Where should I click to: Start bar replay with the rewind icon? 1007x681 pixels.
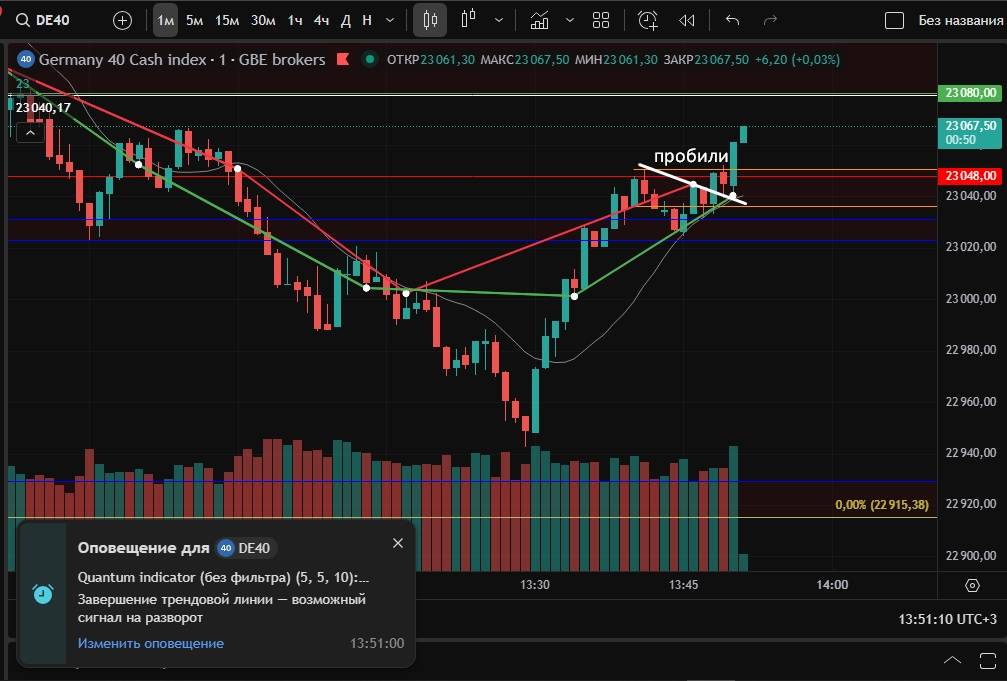pos(686,20)
